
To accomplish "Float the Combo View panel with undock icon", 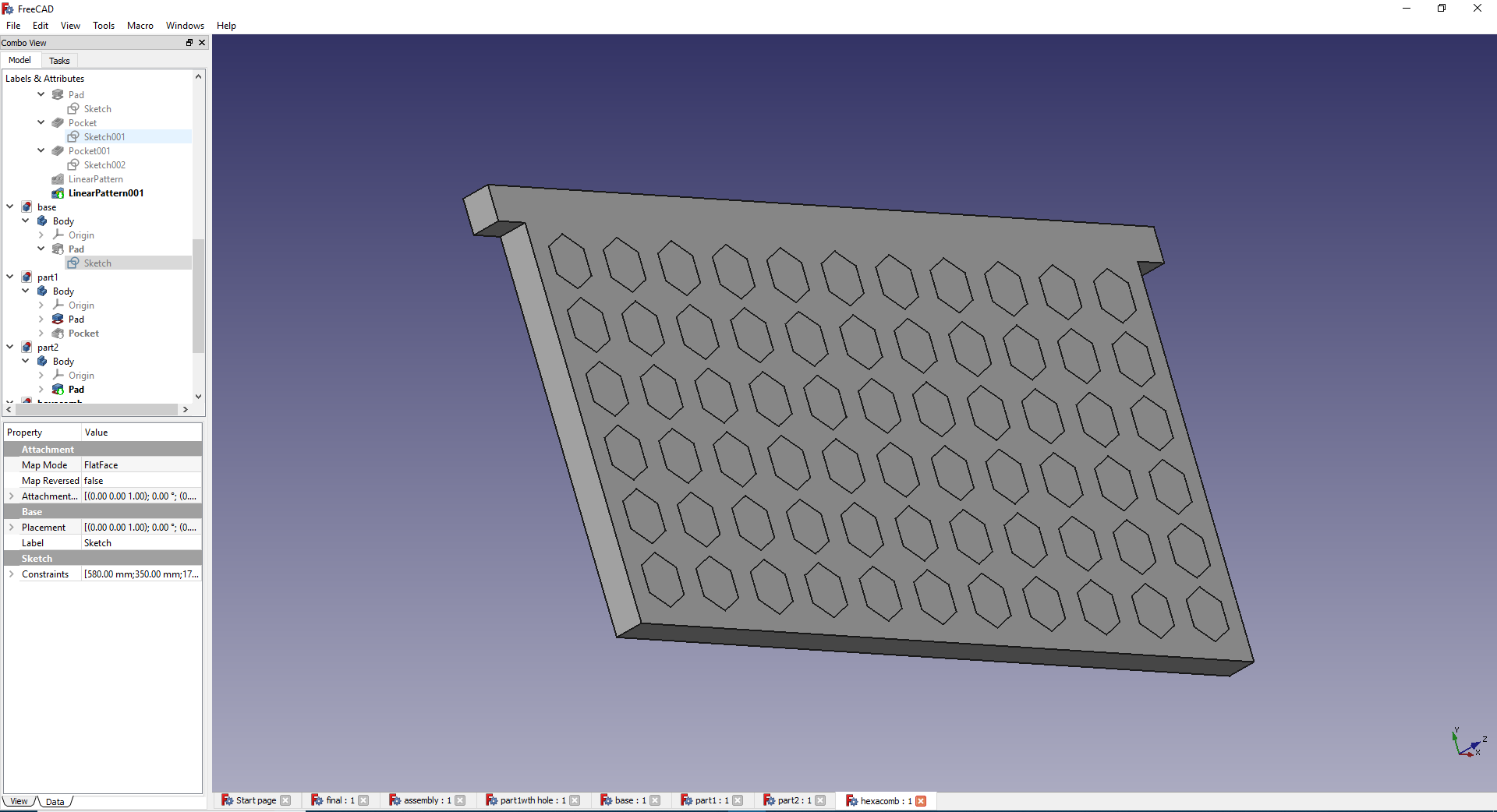I will [x=189, y=43].
